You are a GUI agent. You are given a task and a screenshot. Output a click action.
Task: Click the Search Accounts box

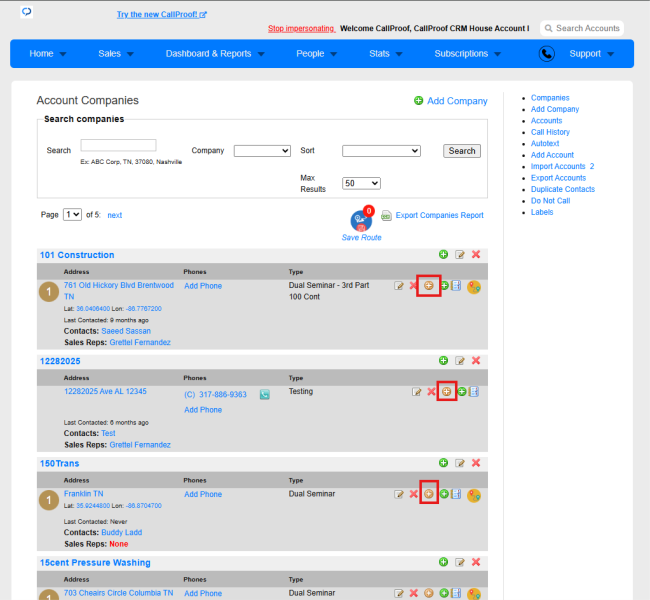582,28
